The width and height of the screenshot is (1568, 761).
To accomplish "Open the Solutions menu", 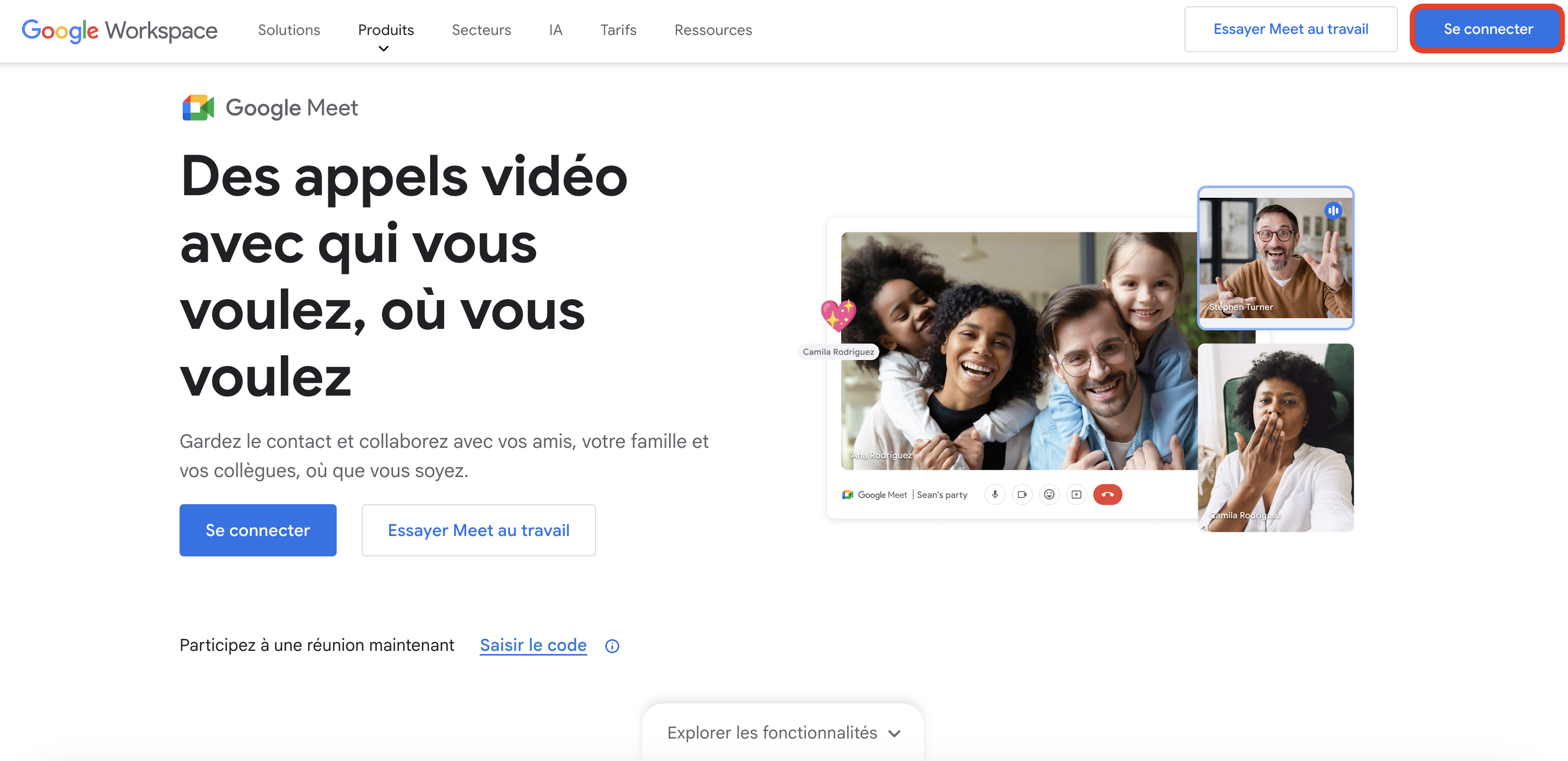I will (289, 30).
